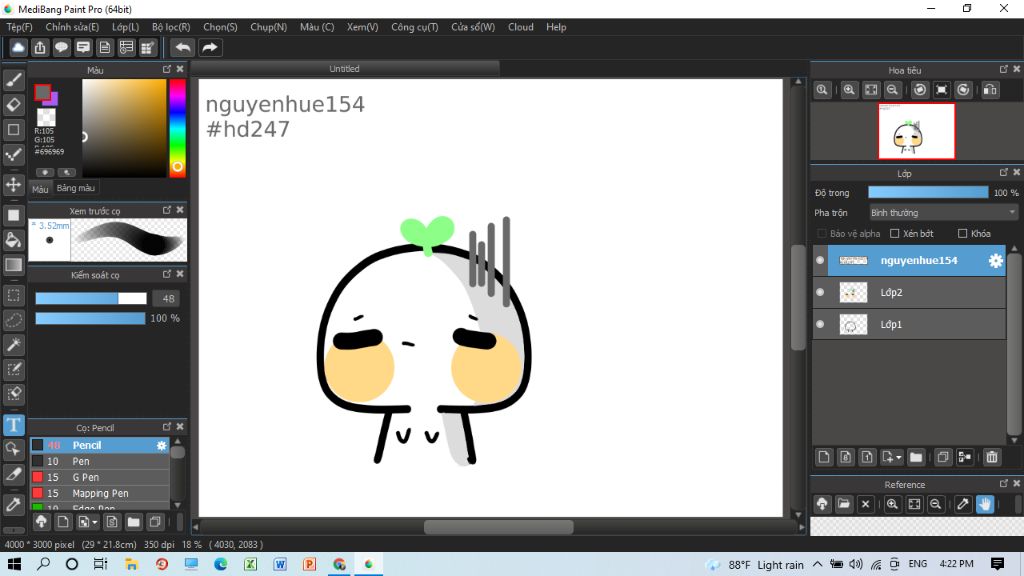Click the brush size value field 48
The image size is (1024, 576).
coord(168,298)
